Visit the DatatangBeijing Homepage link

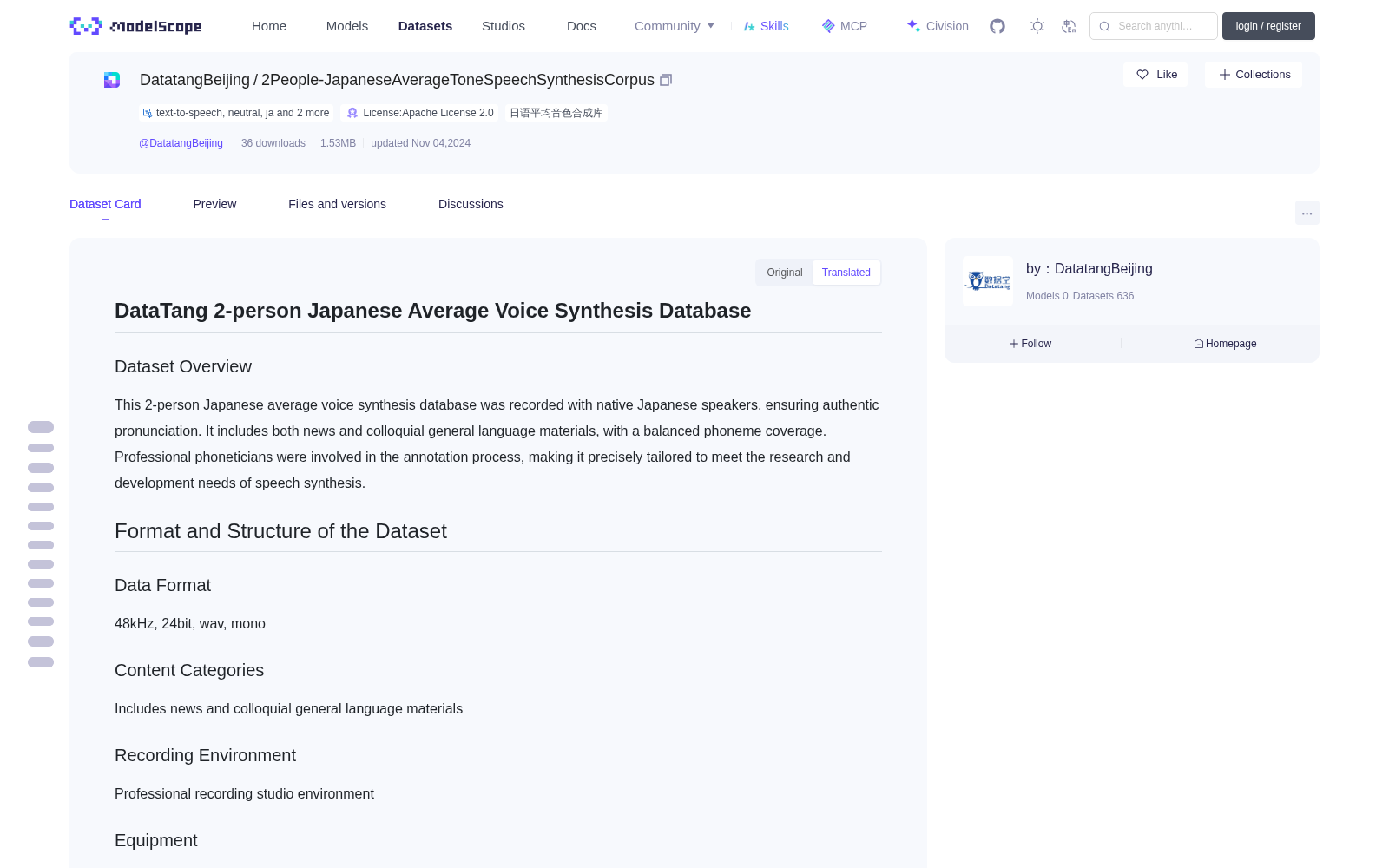[x=1225, y=344]
